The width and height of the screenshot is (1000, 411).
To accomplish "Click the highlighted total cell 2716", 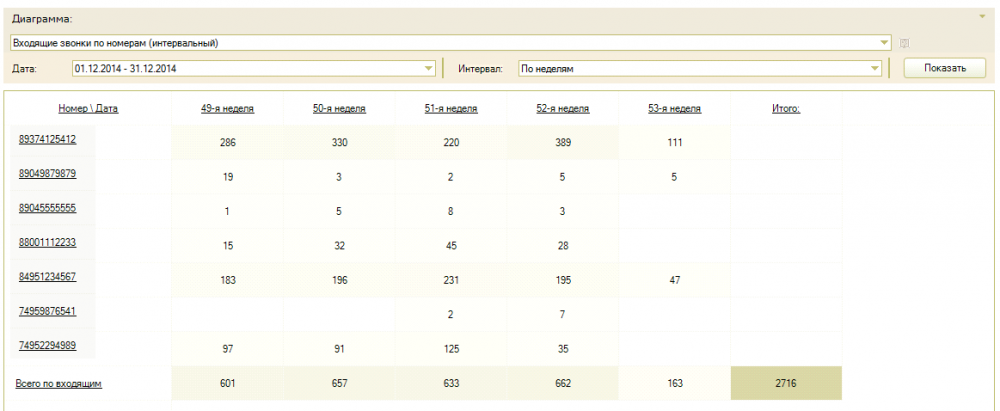I will click(x=786, y=383).
